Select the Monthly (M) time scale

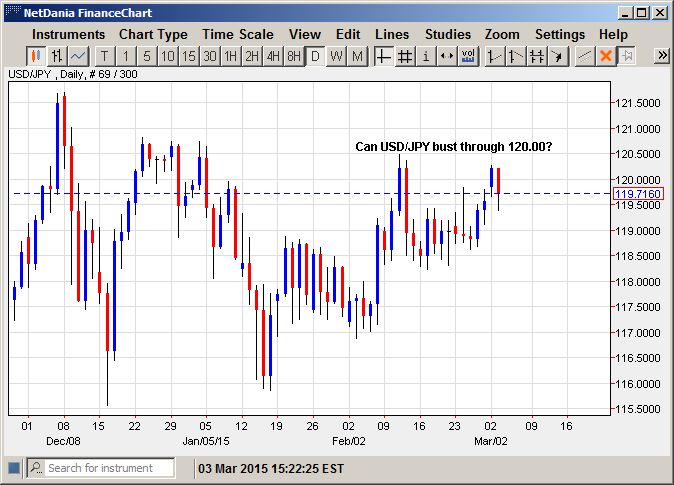357,56
